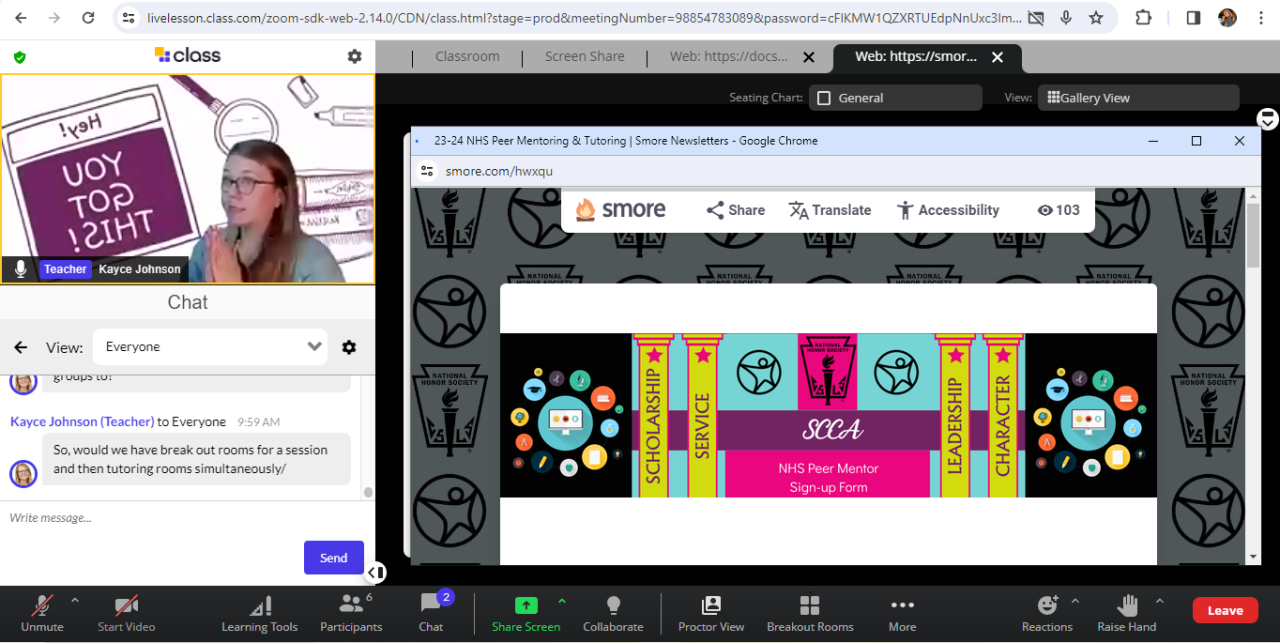Go back with the chat arrow
The image size is (1280, 643).
coord(20,347)
